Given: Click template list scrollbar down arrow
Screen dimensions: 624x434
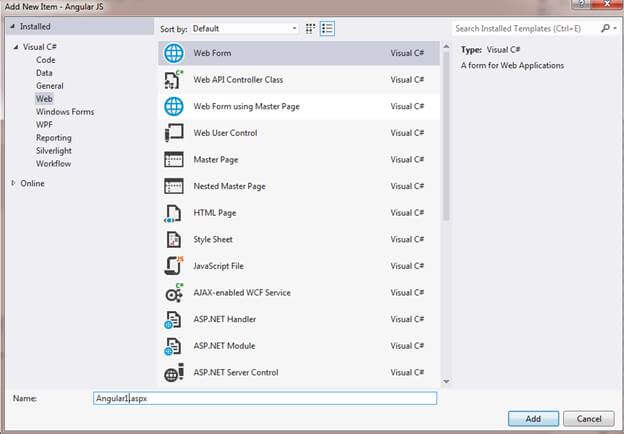Looking at the screenshot, I should click(446, 381).
